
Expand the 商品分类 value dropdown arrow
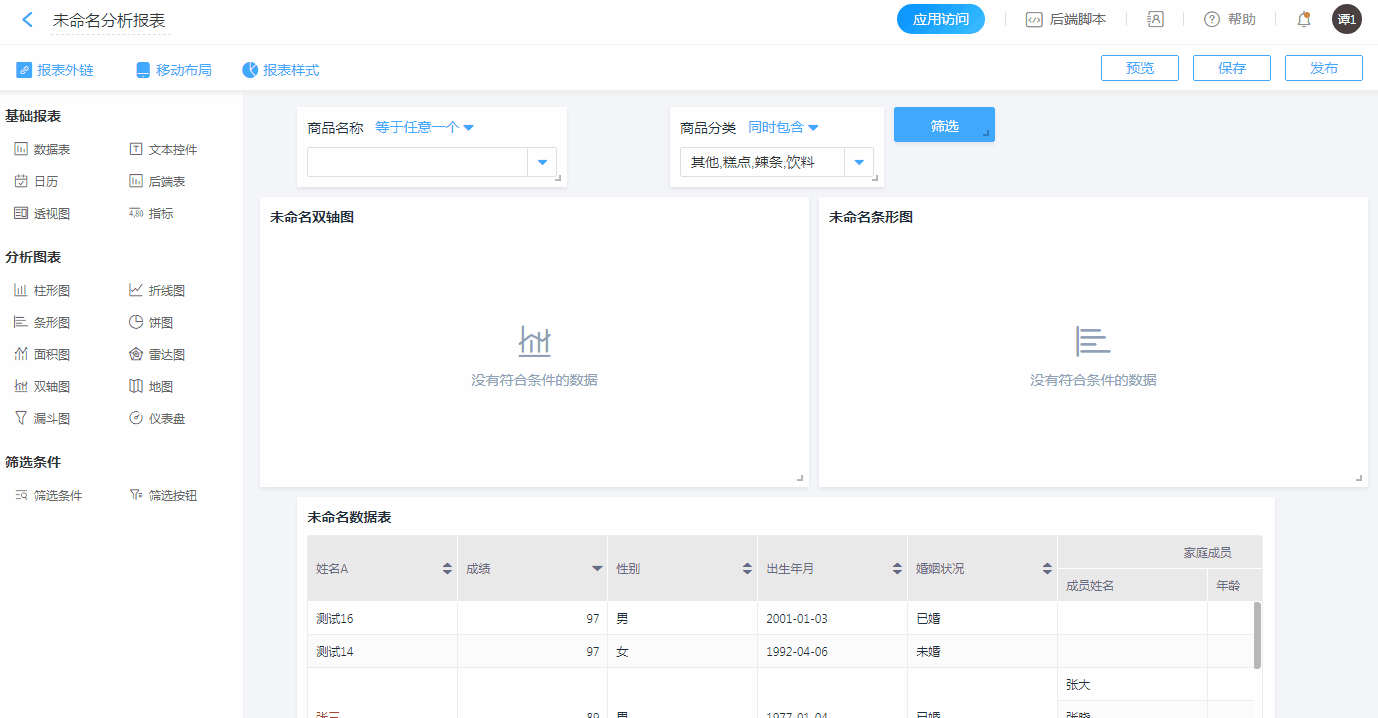pyautogui.click(x=859, y=162)
